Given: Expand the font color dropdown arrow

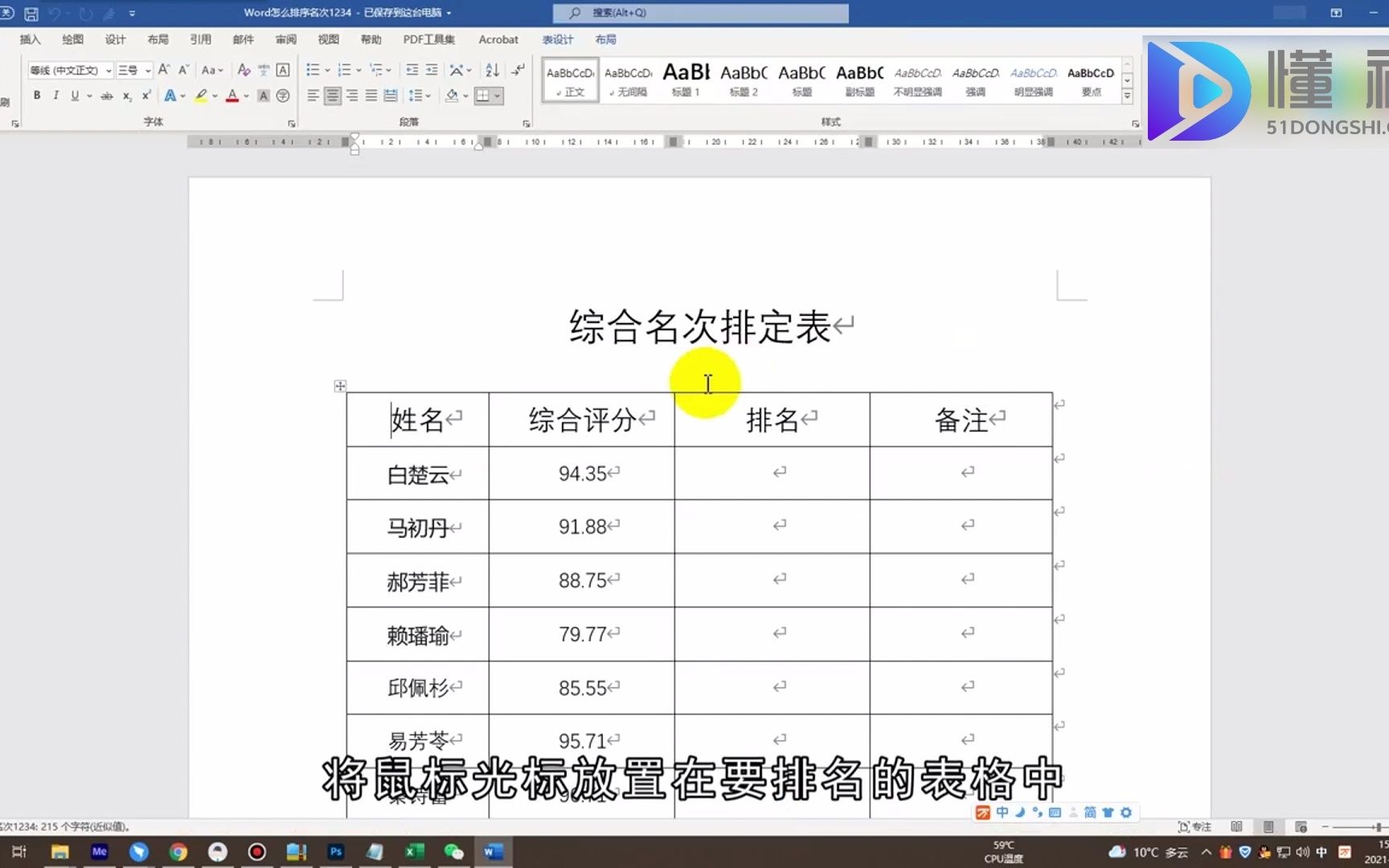Looking at the screenshot, I should 246,96.
